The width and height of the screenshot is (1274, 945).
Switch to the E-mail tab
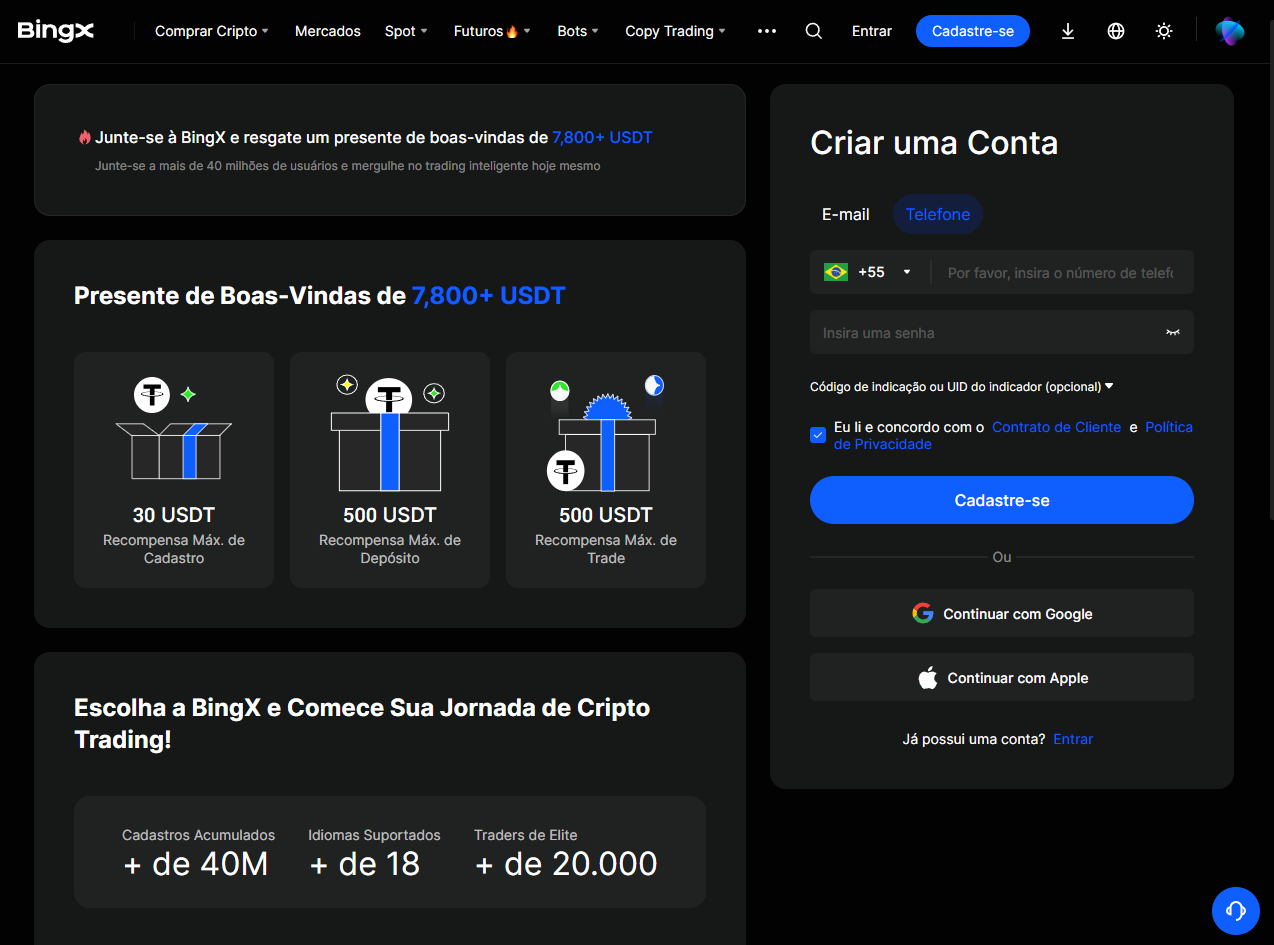coord(846,214)
